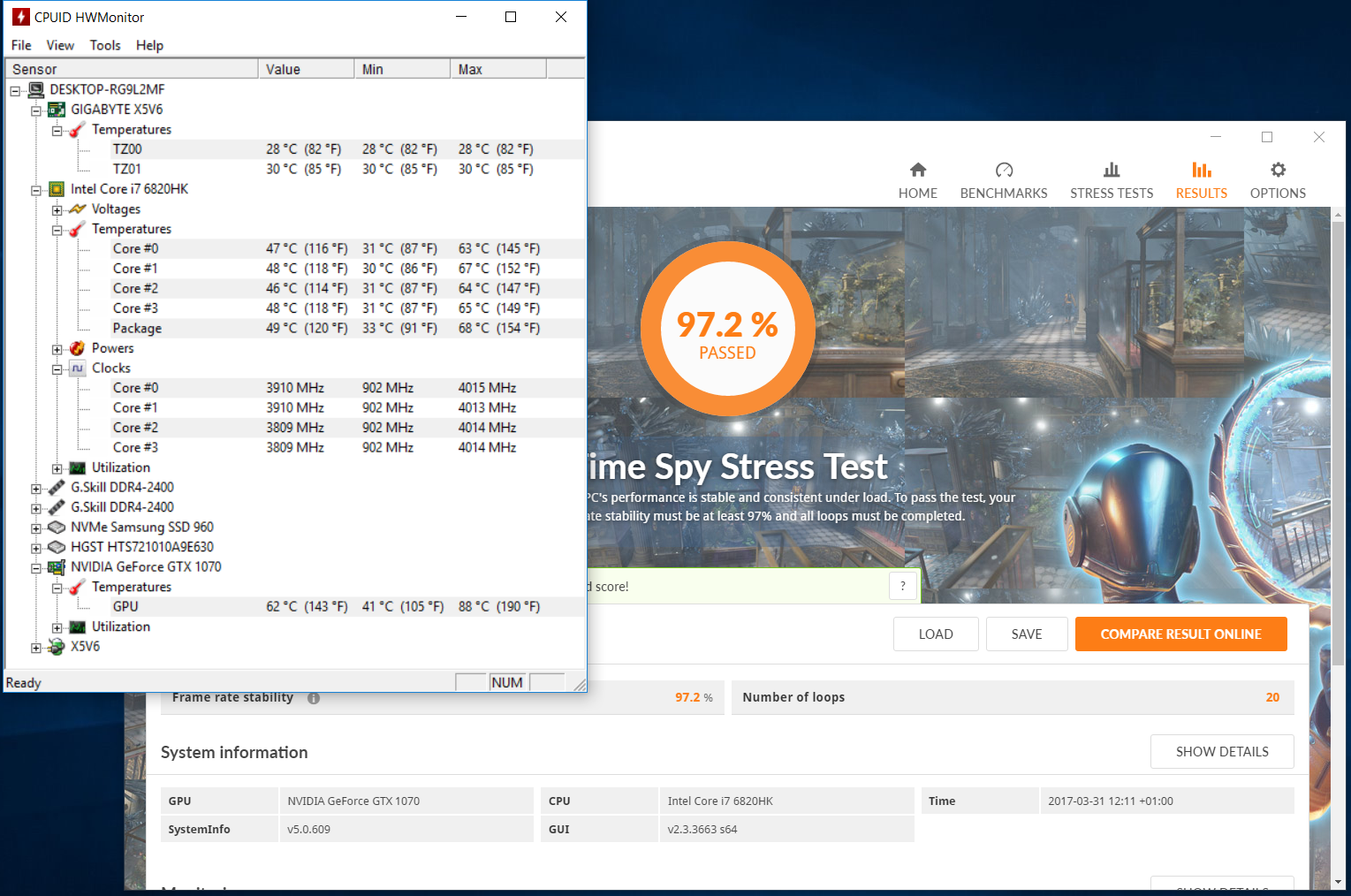1351x896 pixels.
Task: Click the motherboard Temperatures thermometer icon
Action: click(78, 130)
